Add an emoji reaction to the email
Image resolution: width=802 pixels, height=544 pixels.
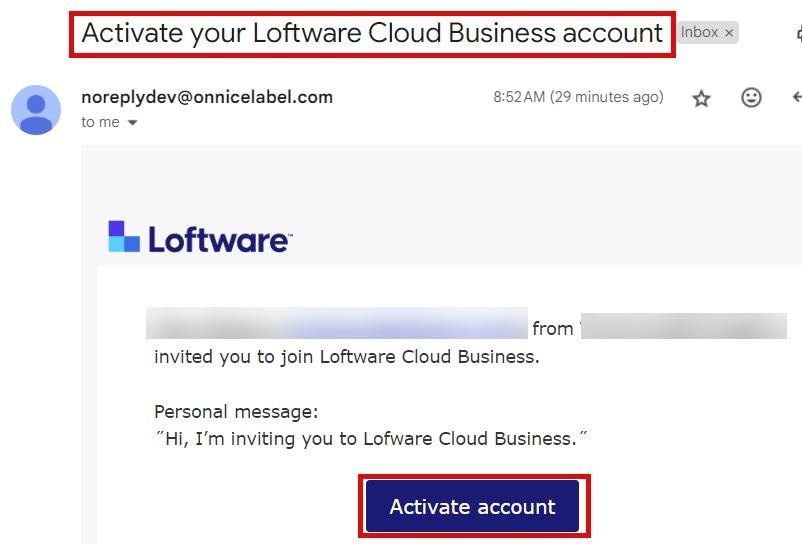pos(751,98)
